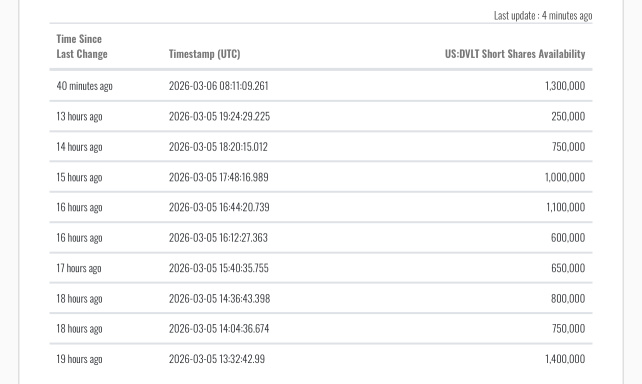Select the 1,300,000 availability value
The width and height of the screenshot is (642, 384).
(565, 86)
